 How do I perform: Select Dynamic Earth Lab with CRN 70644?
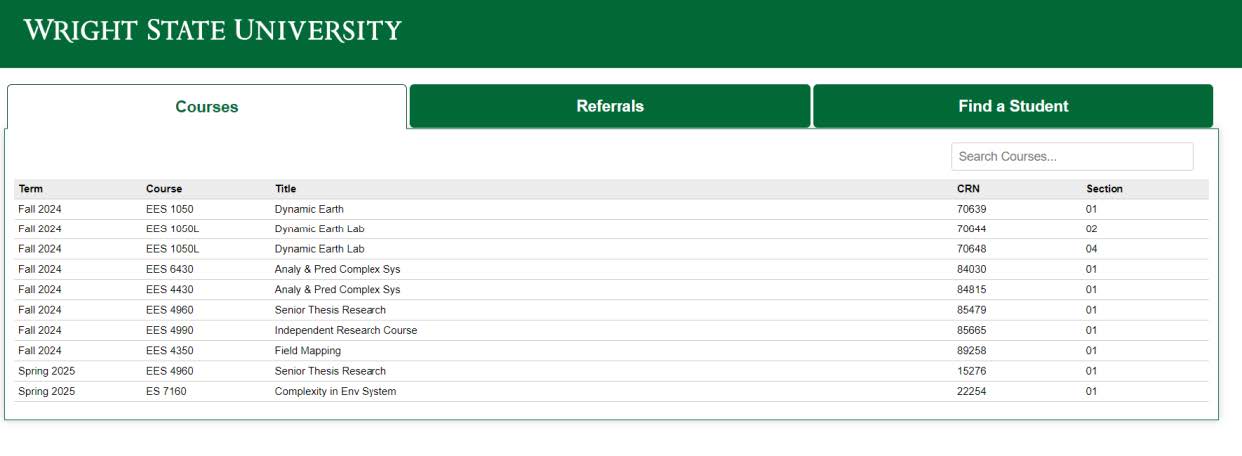point(319,229)
